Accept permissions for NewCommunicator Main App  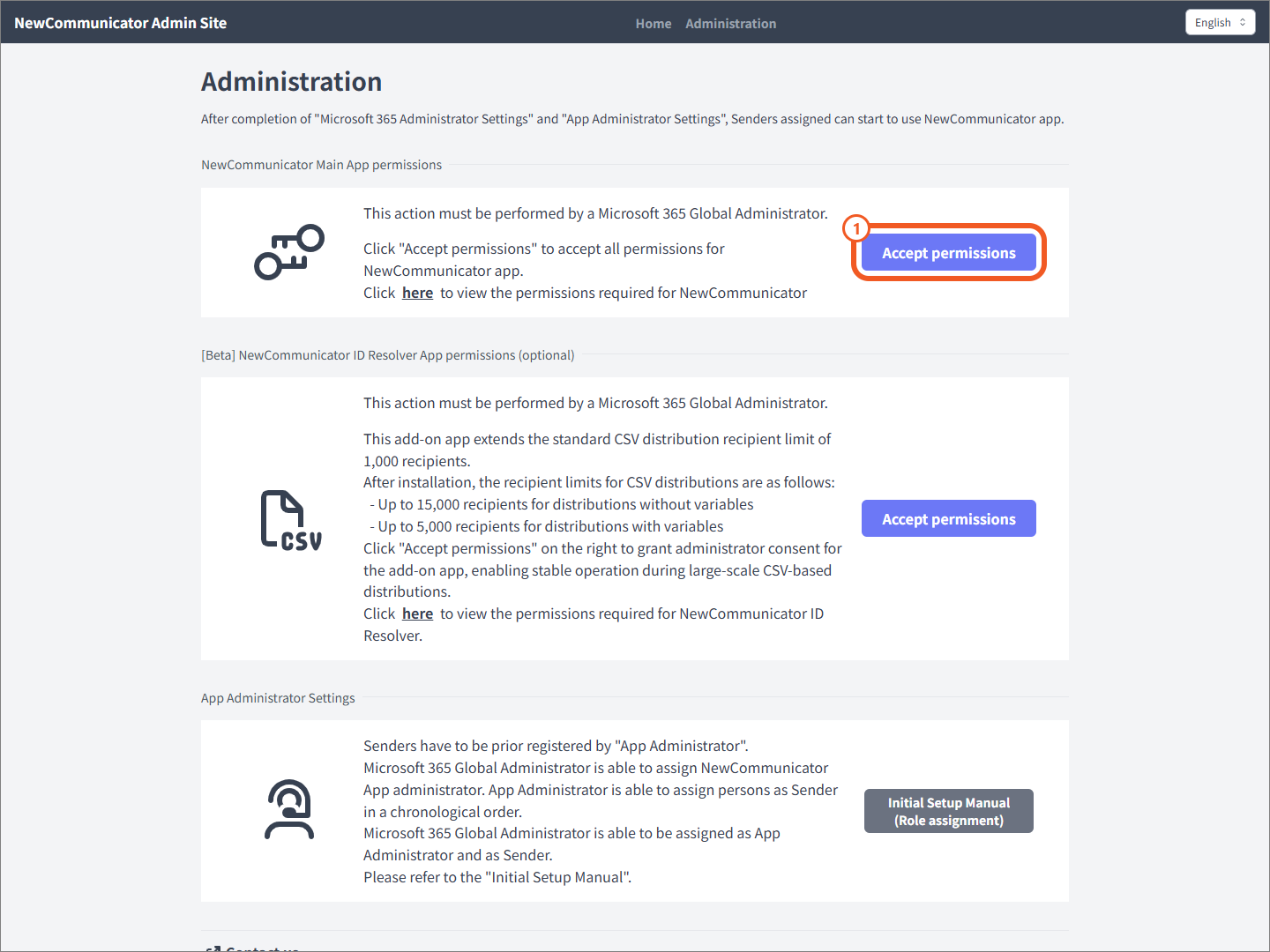coord(949,253)
